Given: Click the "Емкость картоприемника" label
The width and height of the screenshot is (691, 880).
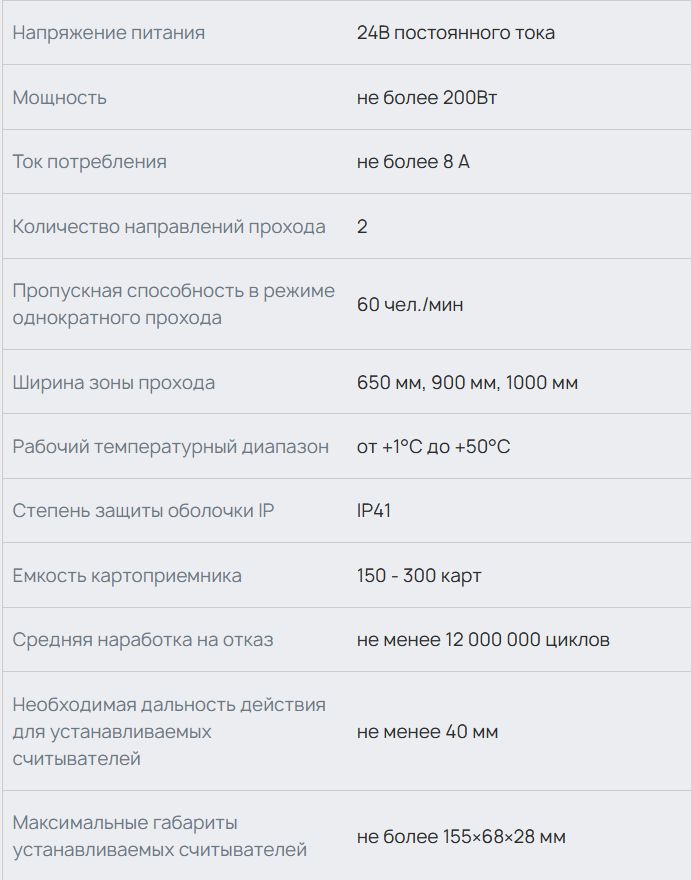Looking at the screenshot, I should [127, 576].
